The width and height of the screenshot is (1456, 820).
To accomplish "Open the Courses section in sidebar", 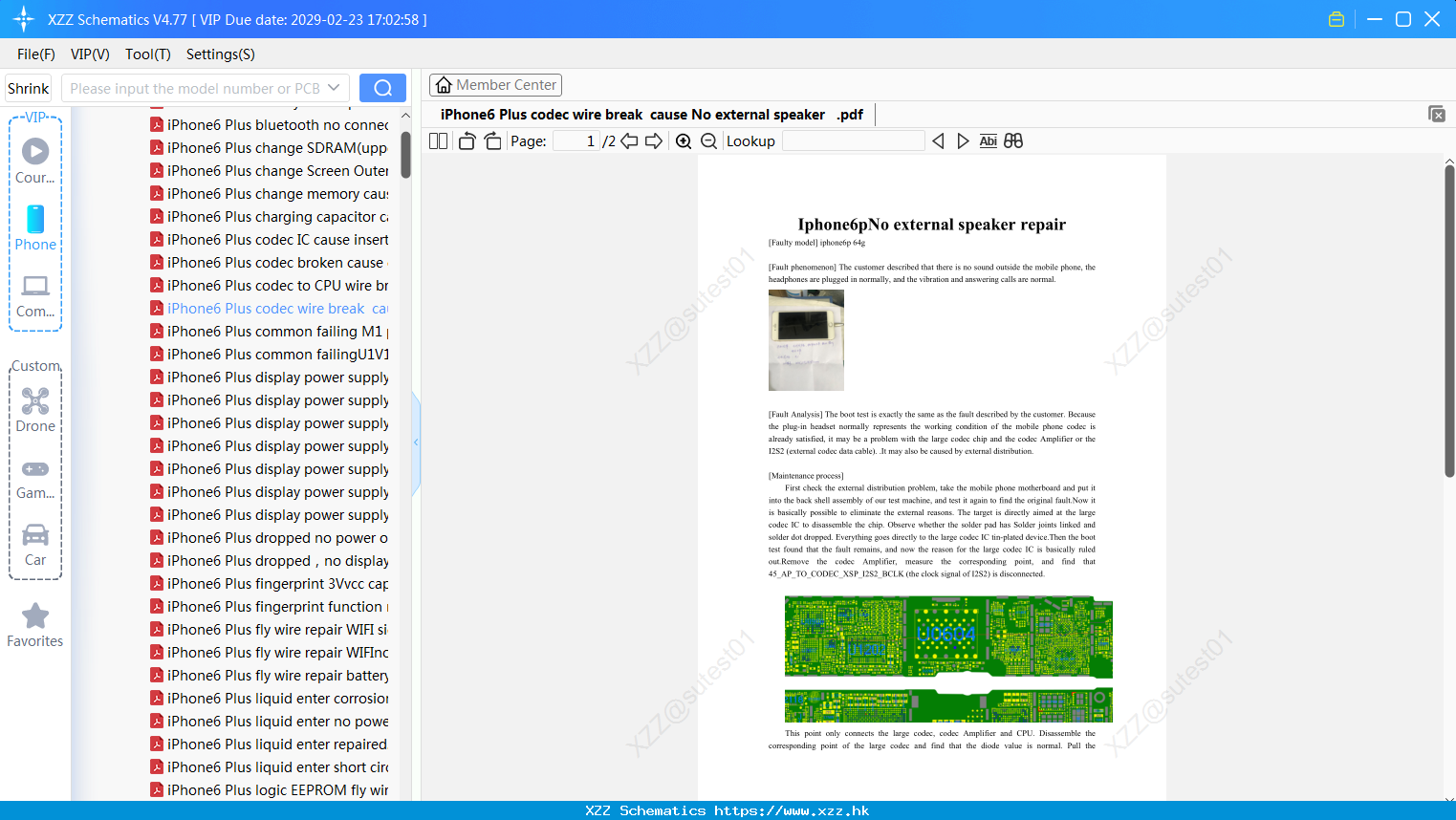I will point(35,161).
